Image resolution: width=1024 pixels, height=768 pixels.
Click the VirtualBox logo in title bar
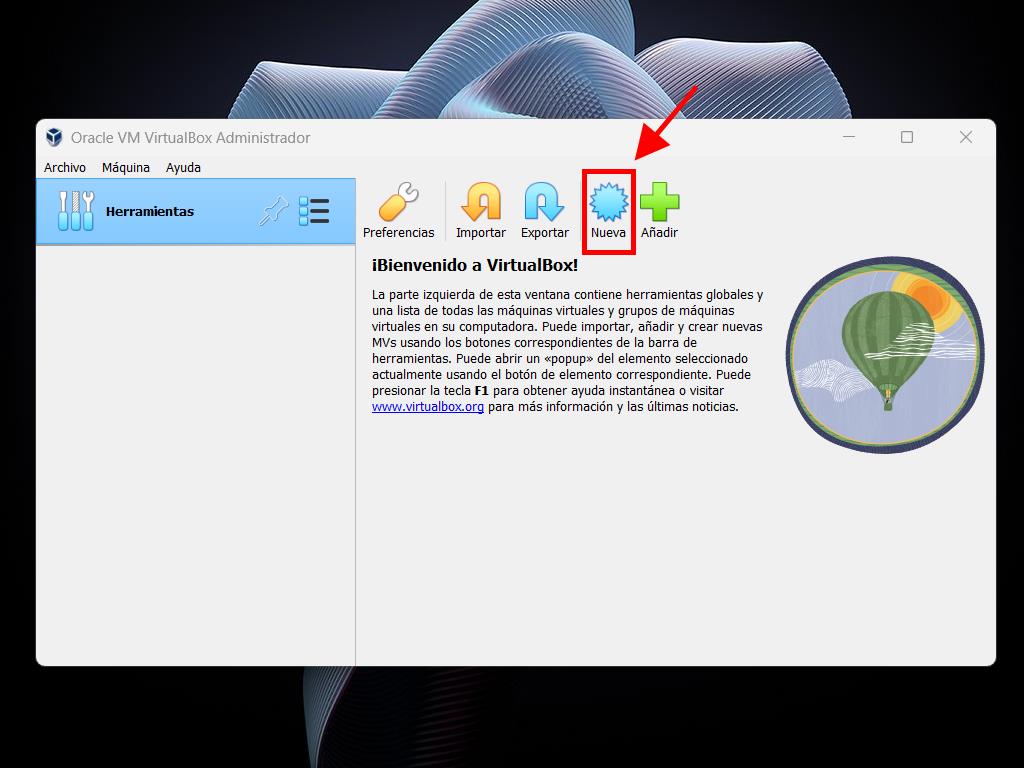(54, 137)
